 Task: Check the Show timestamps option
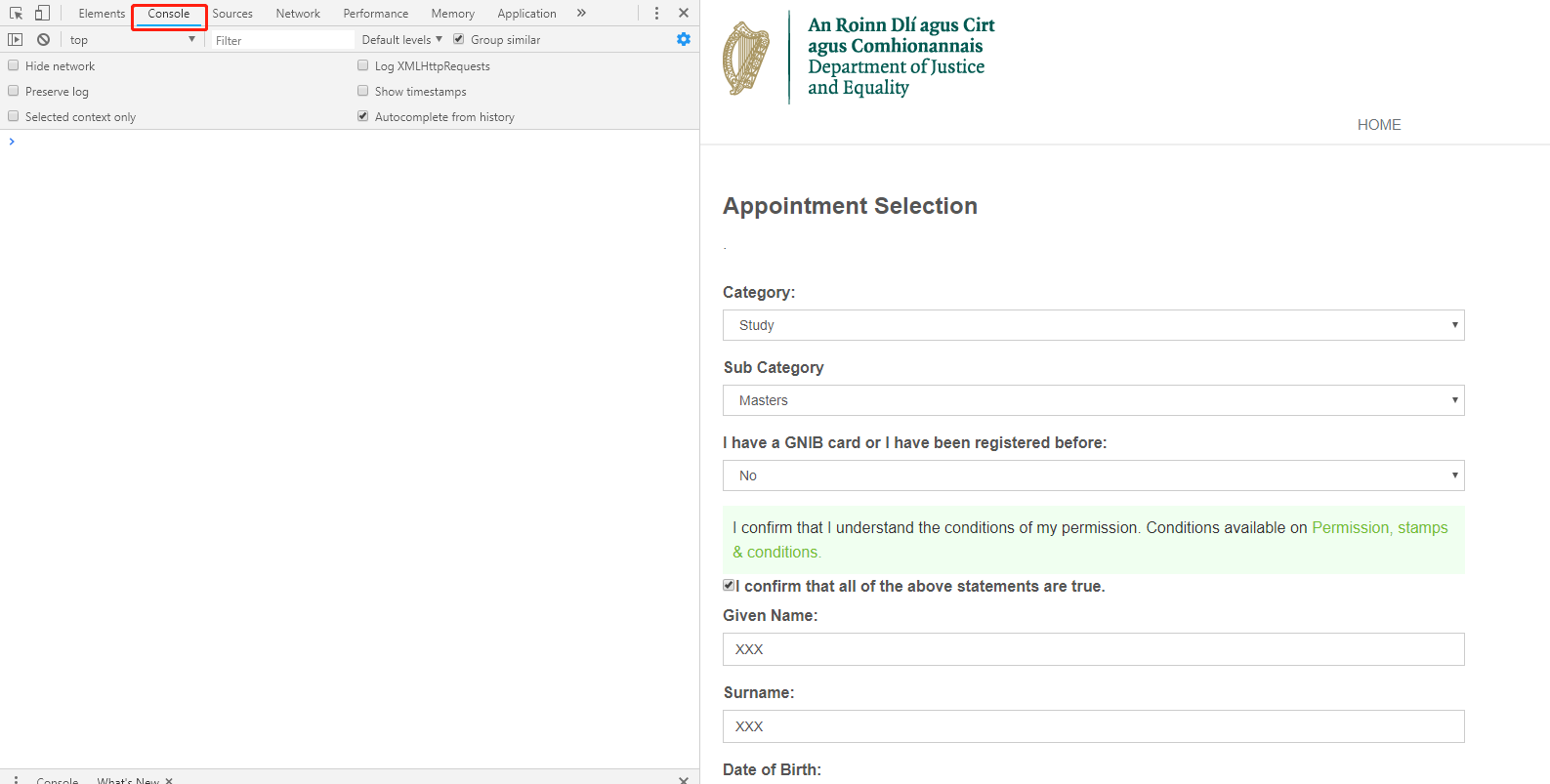point(363,91)
